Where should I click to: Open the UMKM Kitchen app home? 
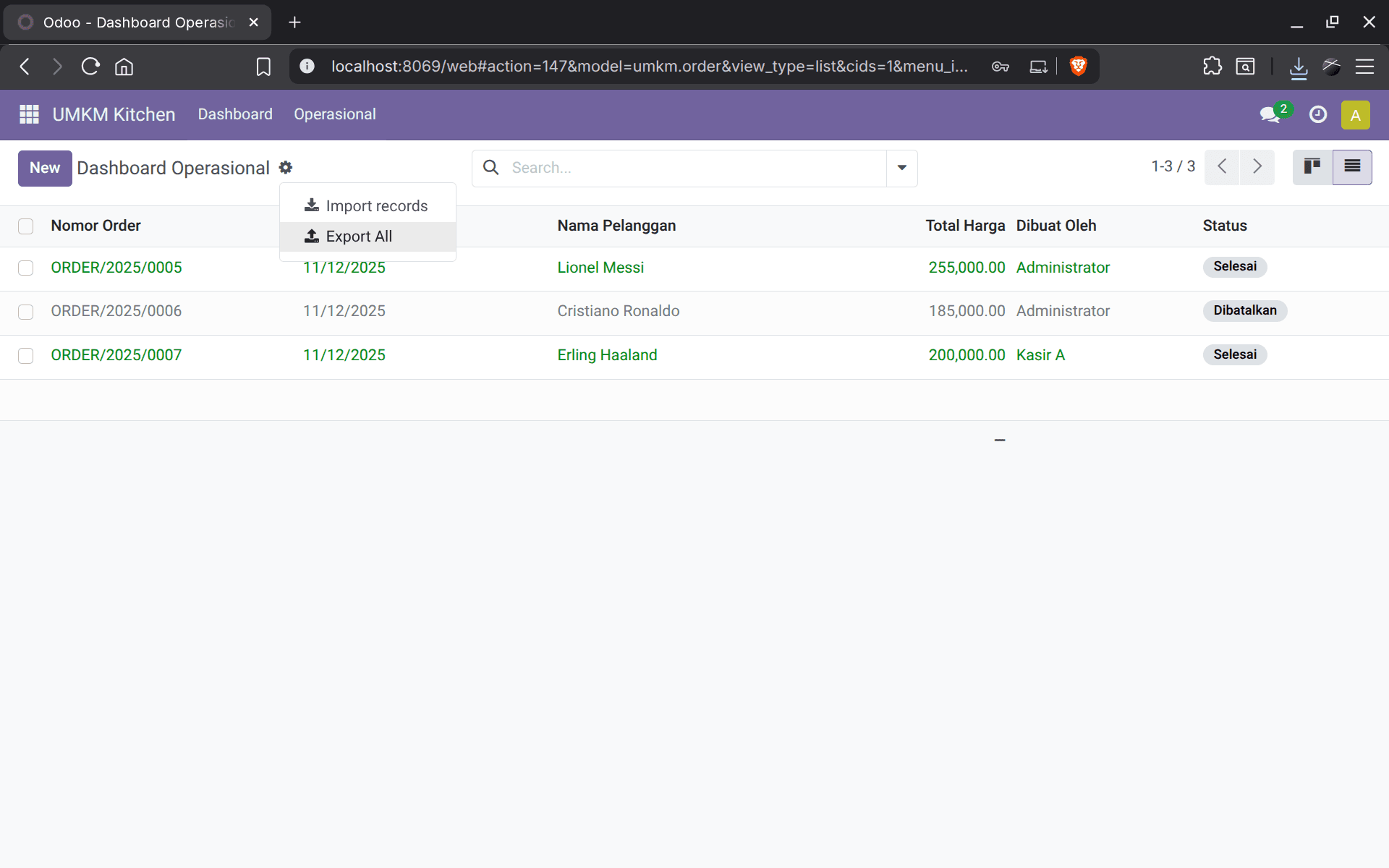[x=114, y=114]
